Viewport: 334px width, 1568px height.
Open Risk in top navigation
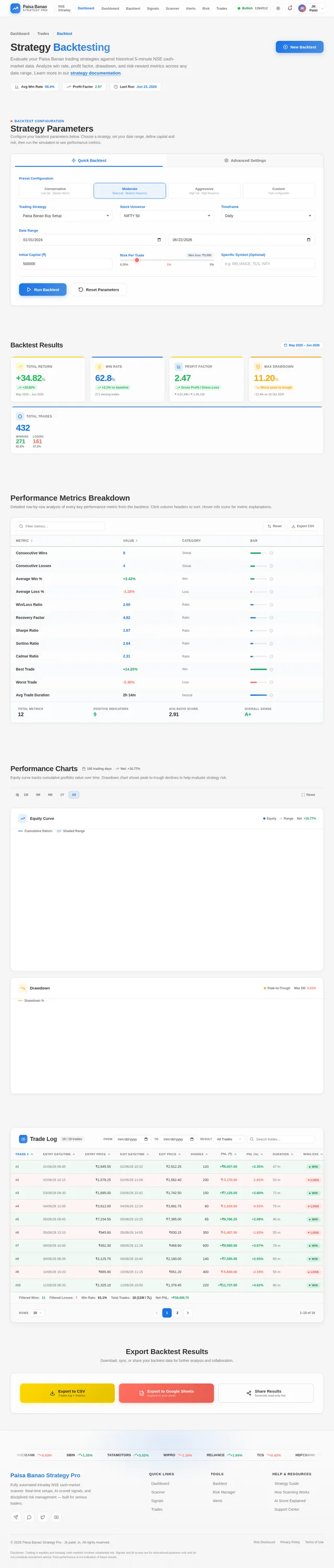[x=206, y=8]
